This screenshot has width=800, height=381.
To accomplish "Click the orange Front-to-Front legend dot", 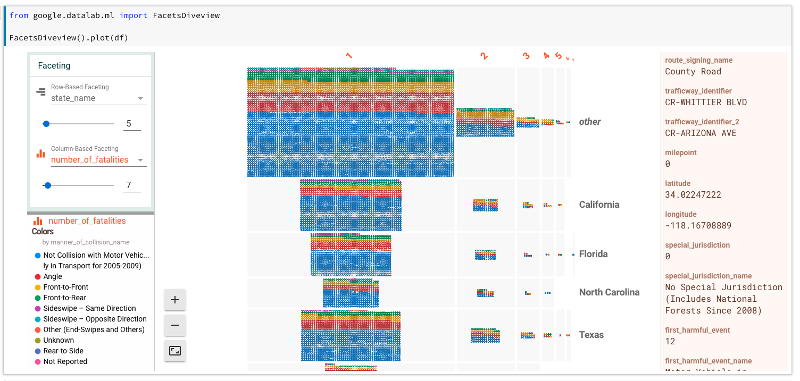I will click(x=37, y=287).
